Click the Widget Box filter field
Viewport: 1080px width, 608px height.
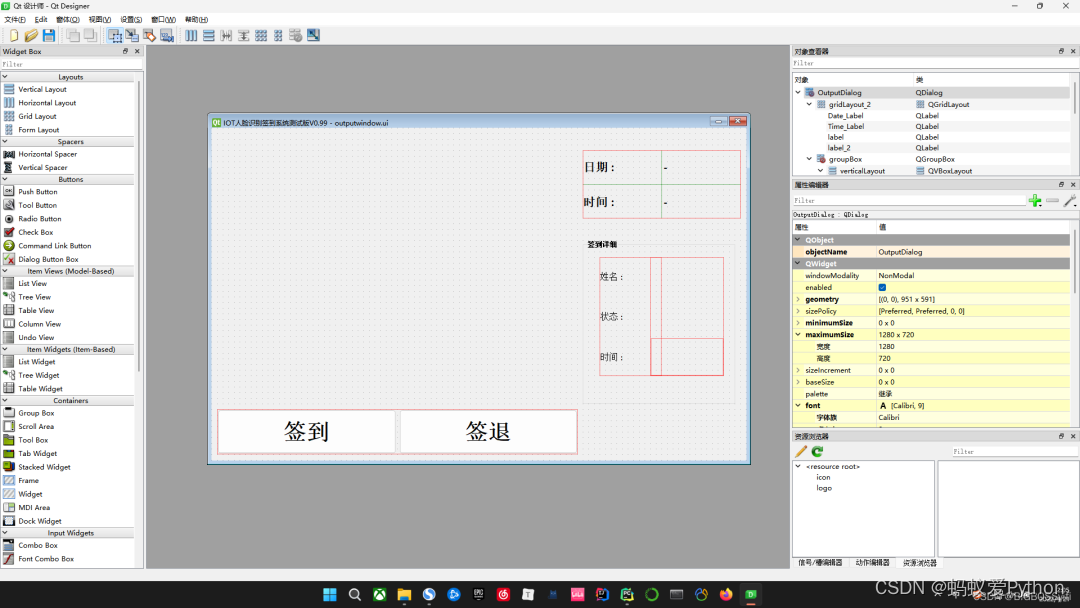[x=71, y=64]
